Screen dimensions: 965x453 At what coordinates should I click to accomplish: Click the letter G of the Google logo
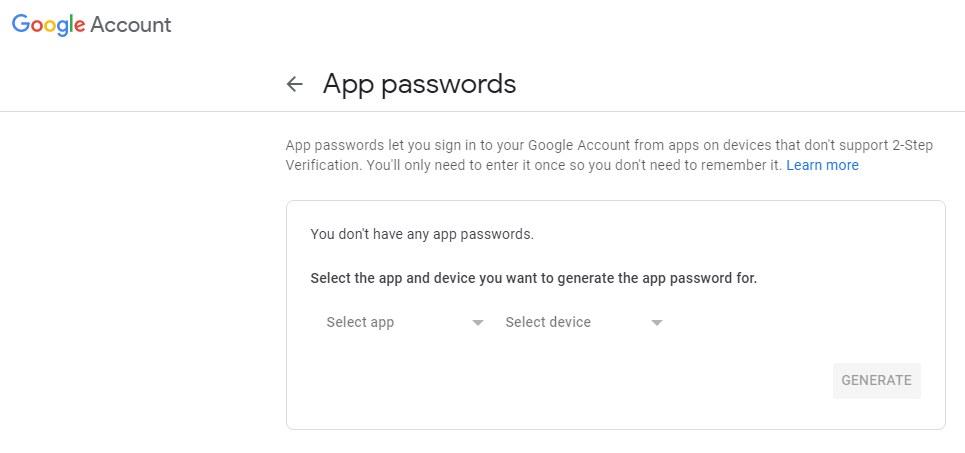(22, 25)
